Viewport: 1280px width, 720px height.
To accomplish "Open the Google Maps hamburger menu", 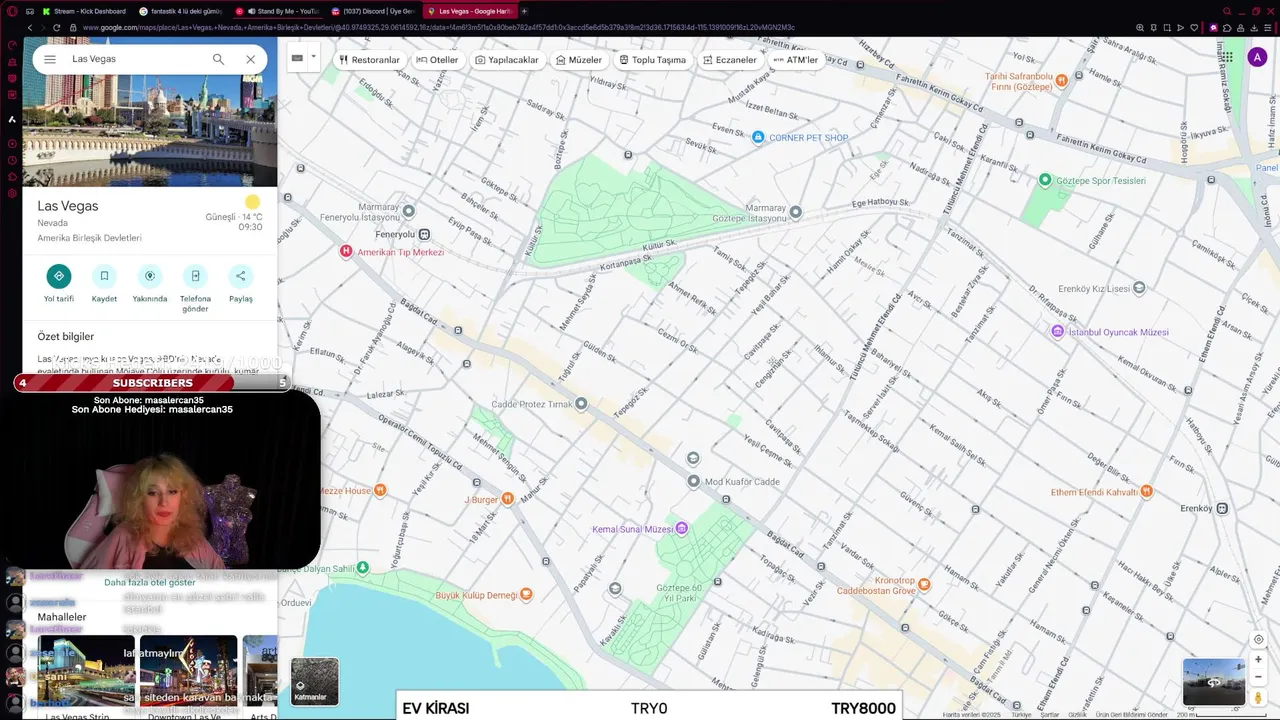I will tap(50, 59).
